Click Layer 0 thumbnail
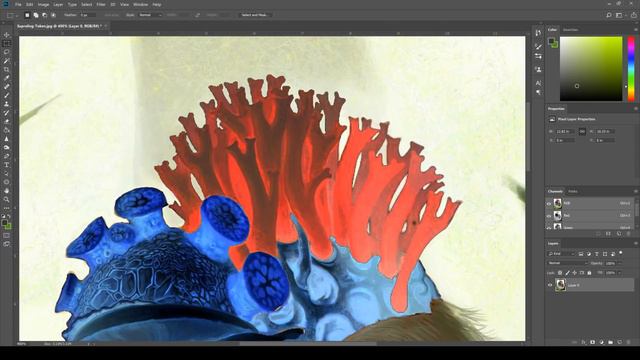Image resolution: width=640 pixels, height=360 pixels. click(x=560, y=285)
